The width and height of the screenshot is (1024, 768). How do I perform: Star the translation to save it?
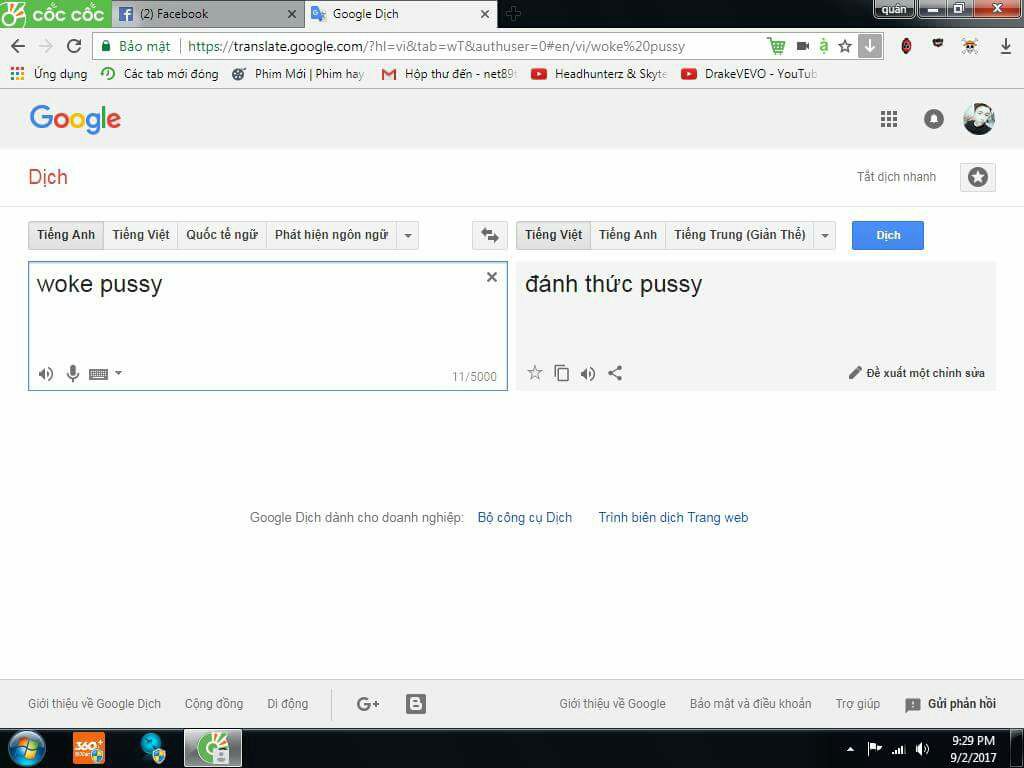[x=535, y=373]
